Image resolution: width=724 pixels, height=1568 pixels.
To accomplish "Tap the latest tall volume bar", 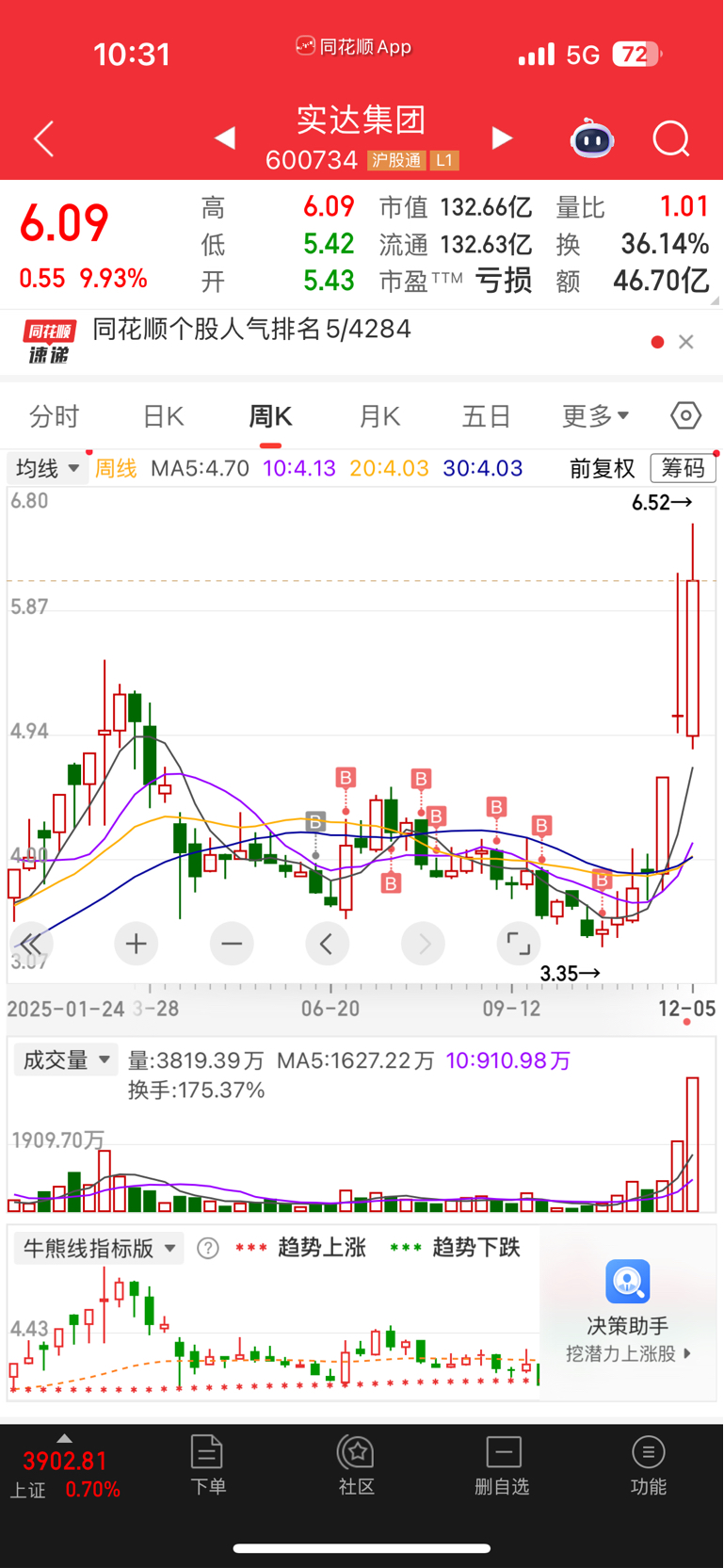I will 693,1144.
